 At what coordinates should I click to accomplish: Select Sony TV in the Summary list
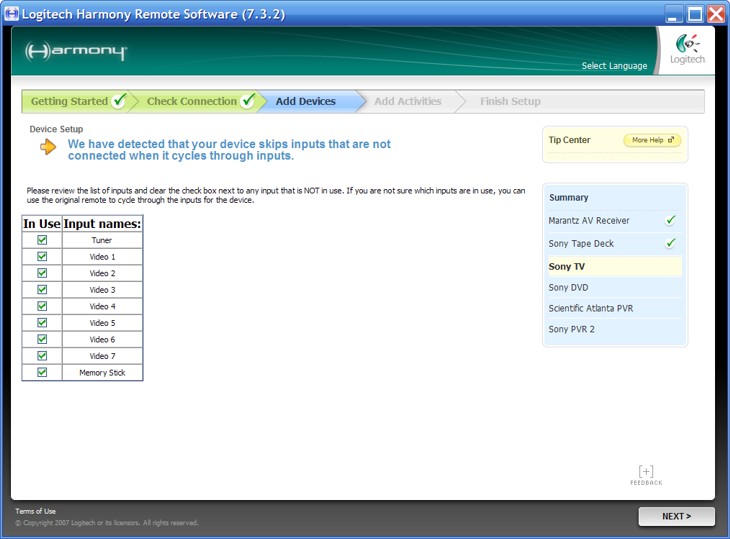[615, 266]
